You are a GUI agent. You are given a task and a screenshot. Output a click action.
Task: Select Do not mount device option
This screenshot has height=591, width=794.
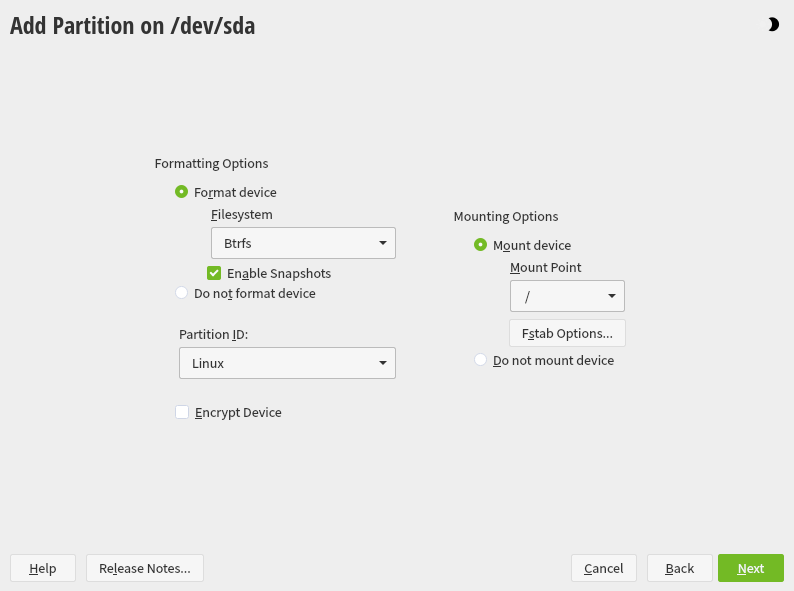(480, 360)
